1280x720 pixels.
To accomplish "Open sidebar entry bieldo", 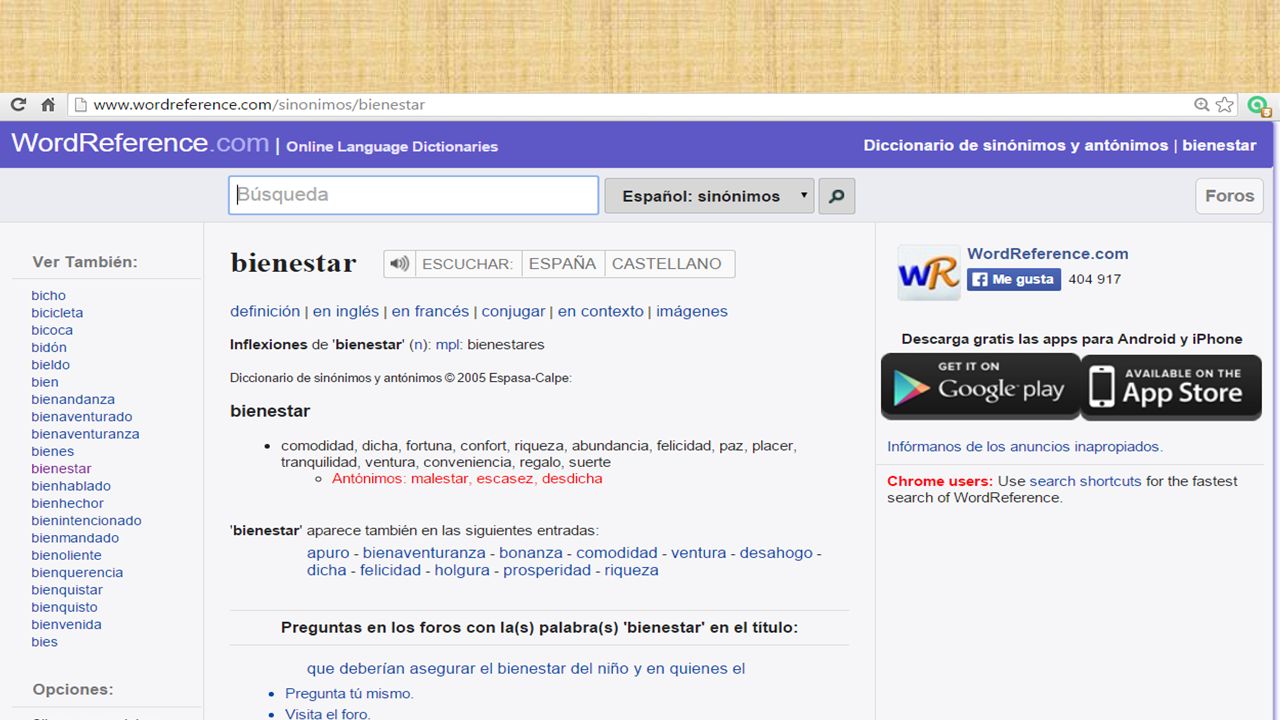I will click(50, 365).
